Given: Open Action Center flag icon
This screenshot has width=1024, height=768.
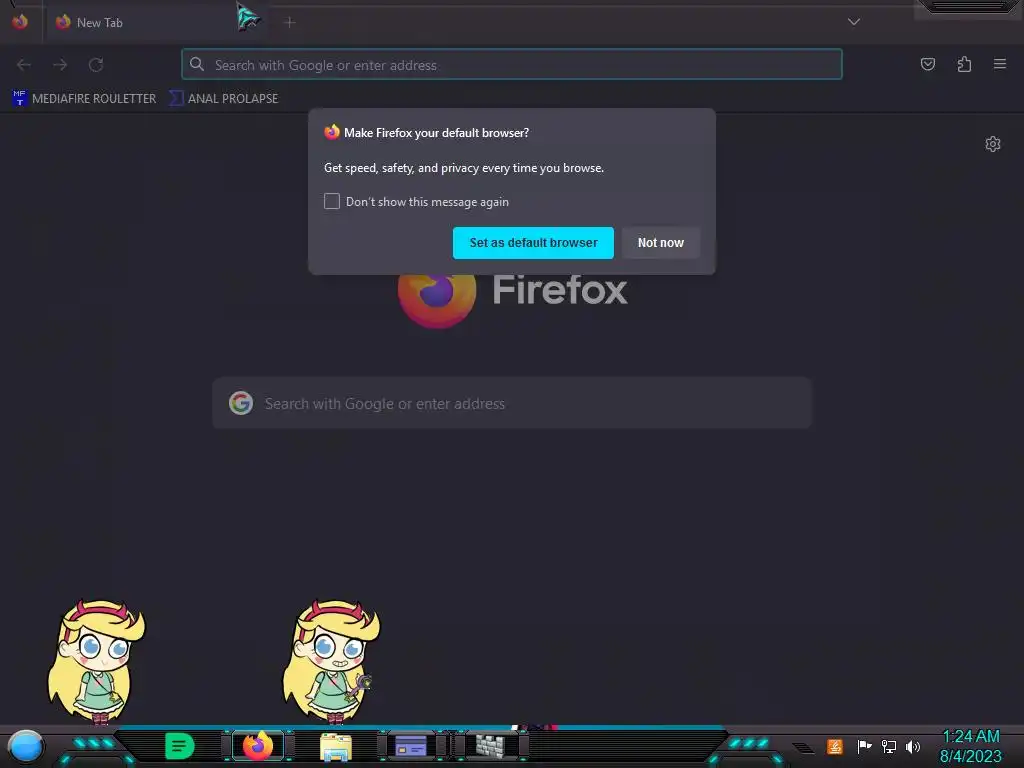Looking at the screenshot, I should 864,746.
